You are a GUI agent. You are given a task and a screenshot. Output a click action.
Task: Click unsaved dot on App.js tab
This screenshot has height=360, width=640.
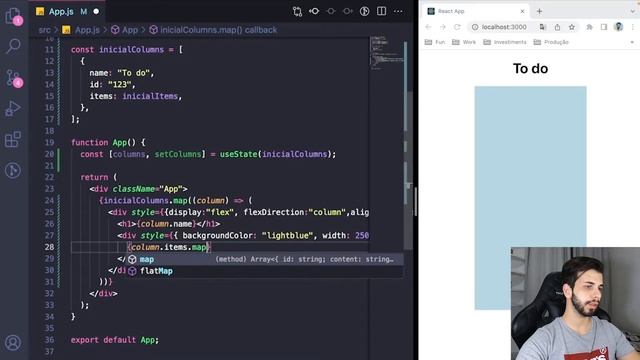96,11
